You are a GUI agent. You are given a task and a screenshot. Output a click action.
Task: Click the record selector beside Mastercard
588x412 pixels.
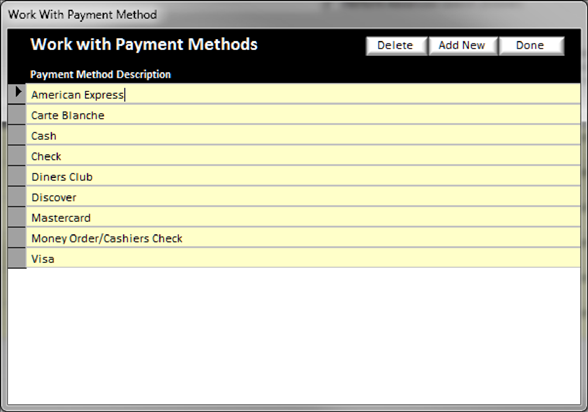coord(17,217)
